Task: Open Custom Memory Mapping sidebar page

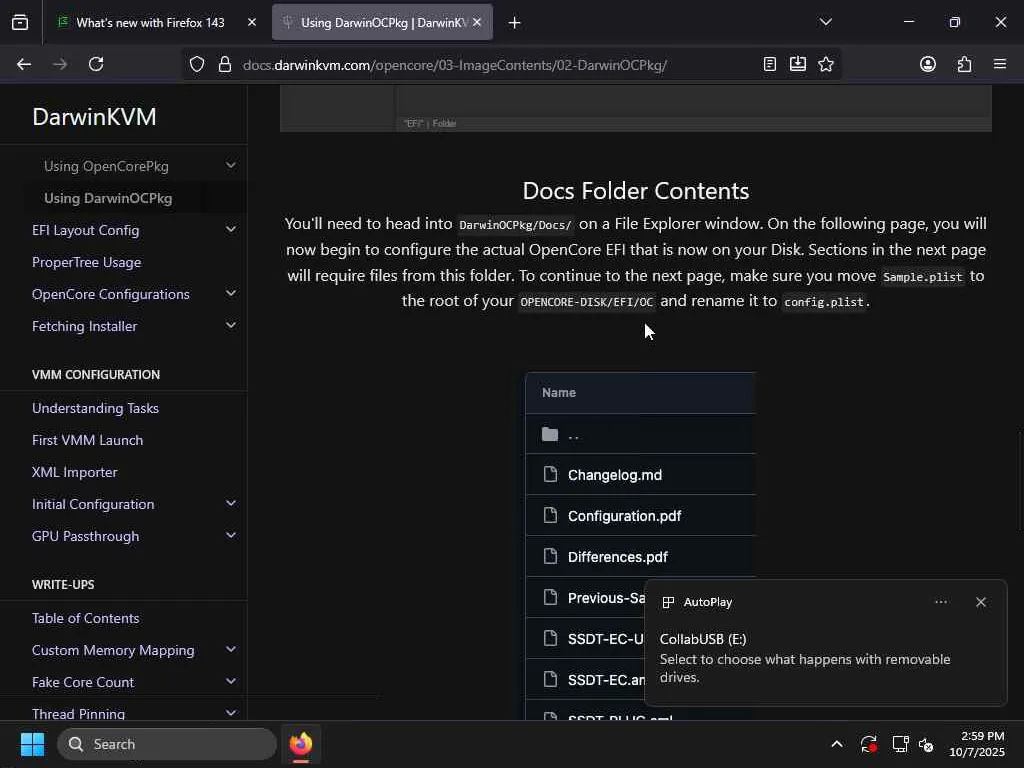Action: pyautogui.click(x=113, y=650)
